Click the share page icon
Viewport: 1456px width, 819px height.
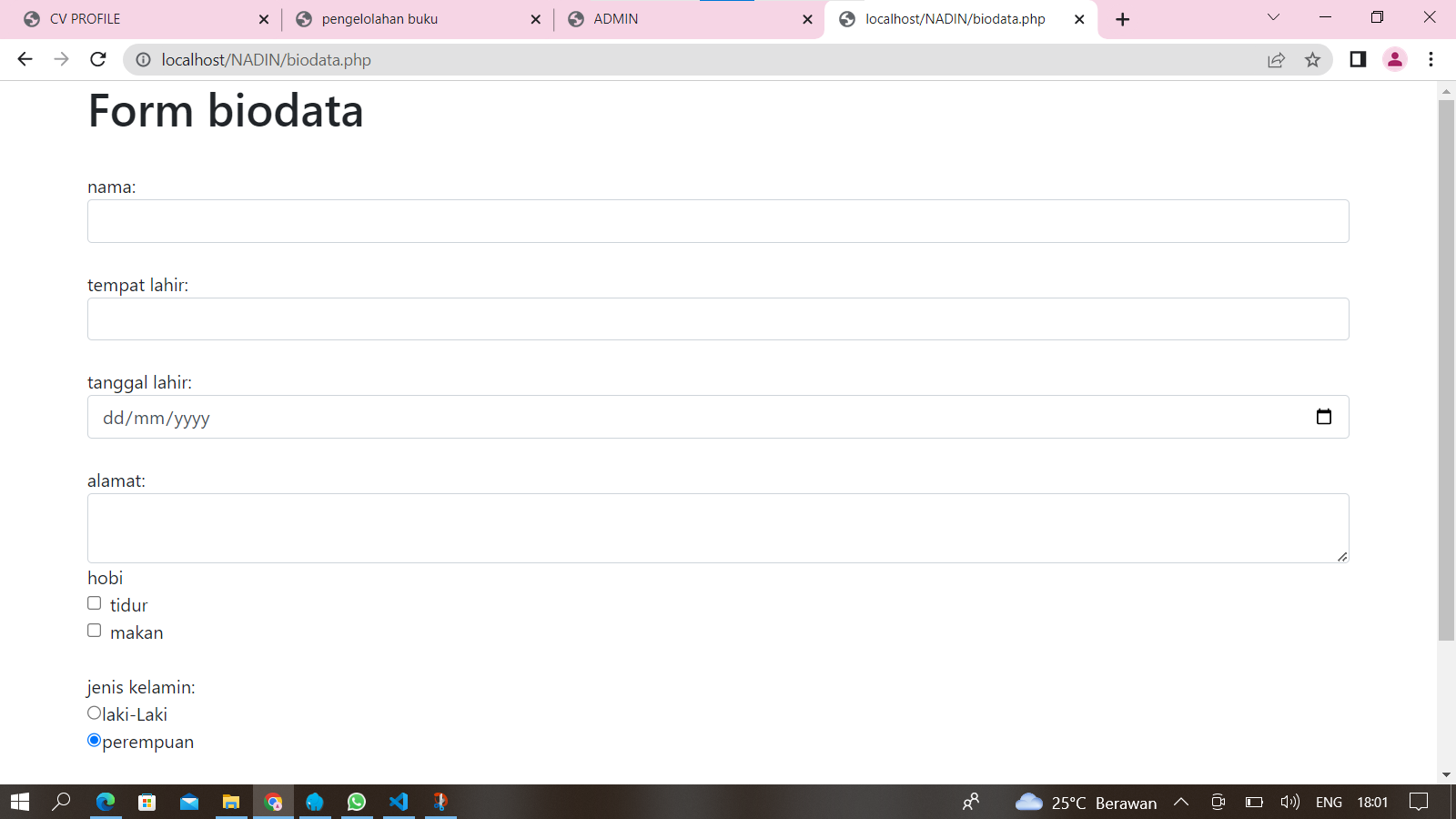[x=1276, y=60]
